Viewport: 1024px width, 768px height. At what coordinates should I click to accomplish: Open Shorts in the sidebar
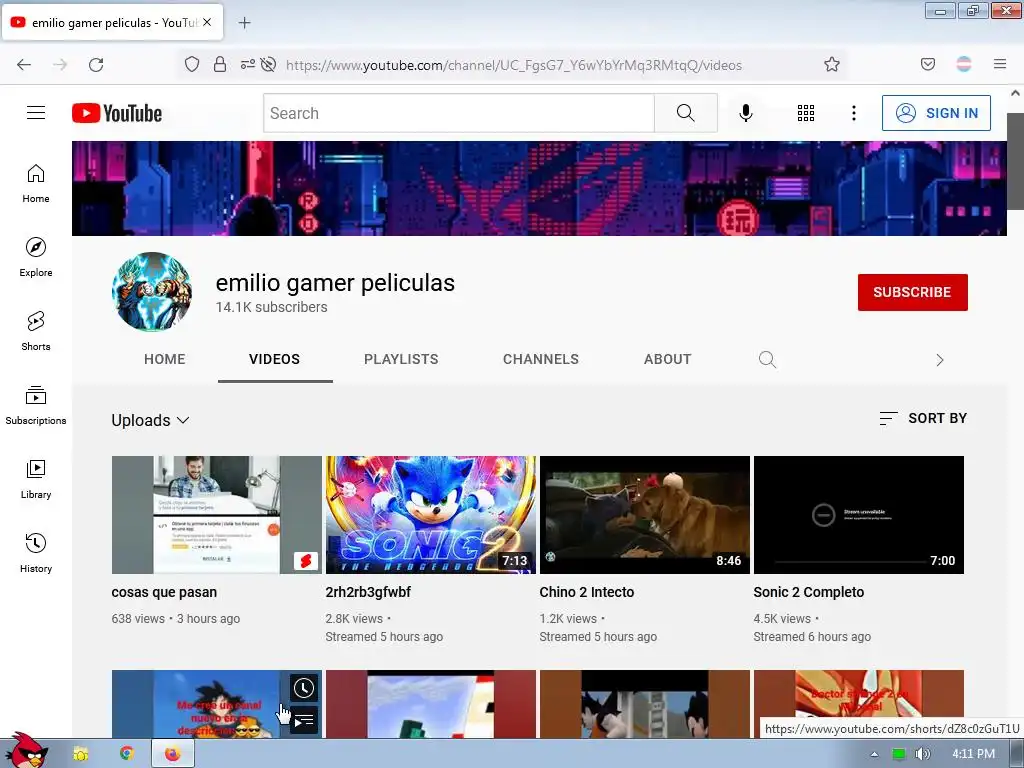36,331
